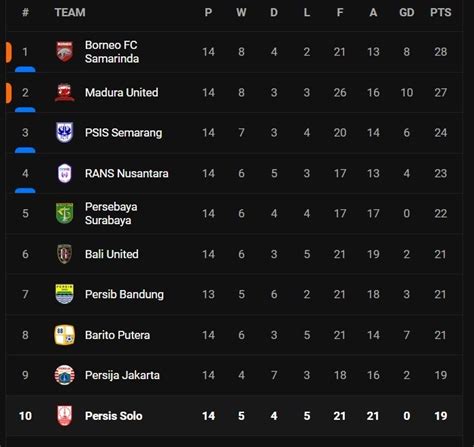The height and width of the screenshot is (447, 474).
Task: Click the TEAM column header
Action: [70, 12]
